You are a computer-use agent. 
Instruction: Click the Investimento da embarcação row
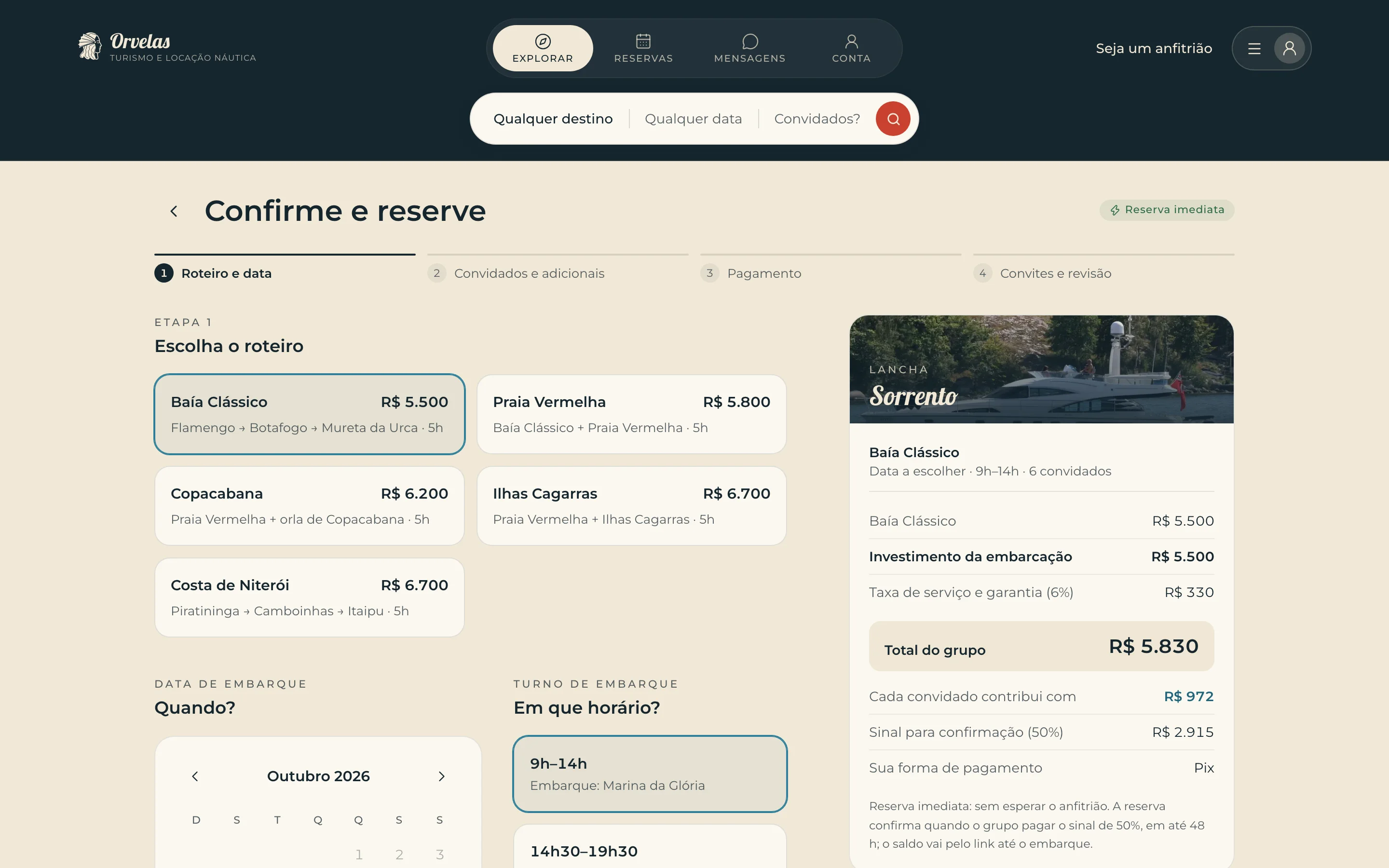tap(1041, 557)
